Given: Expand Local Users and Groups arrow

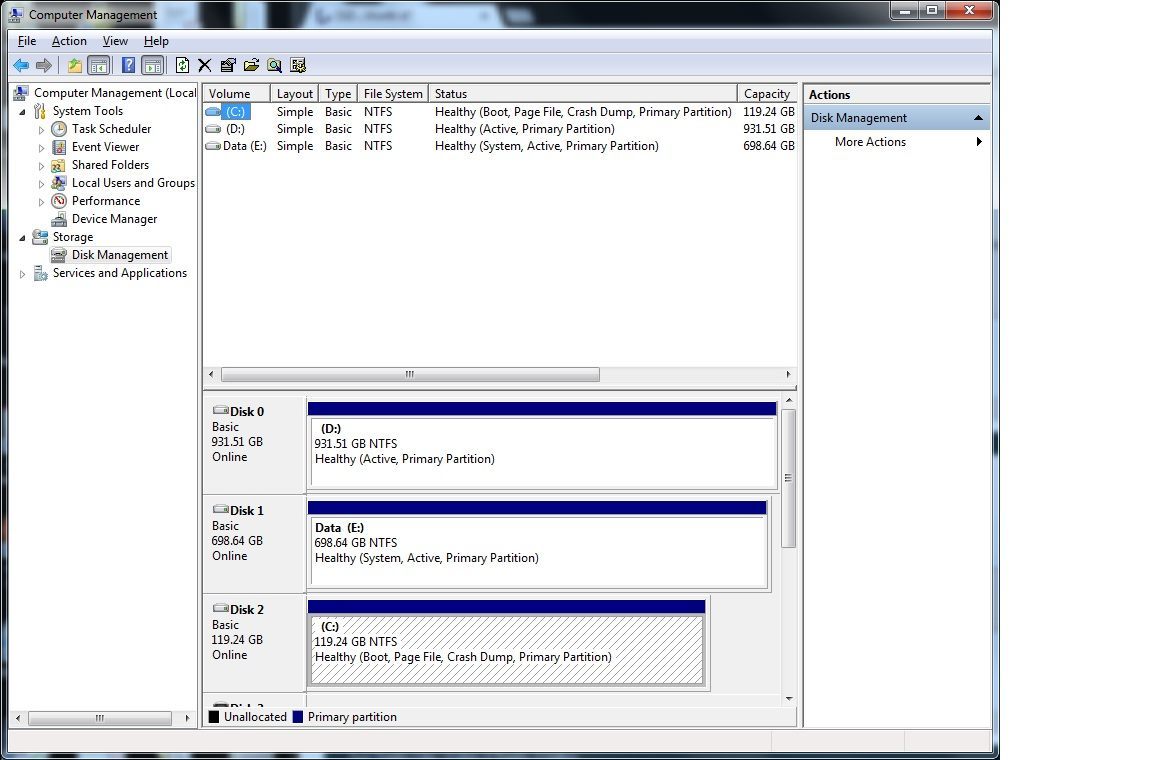Looking at the screenshot, I should pyautogui.click(x=41, y=184).
